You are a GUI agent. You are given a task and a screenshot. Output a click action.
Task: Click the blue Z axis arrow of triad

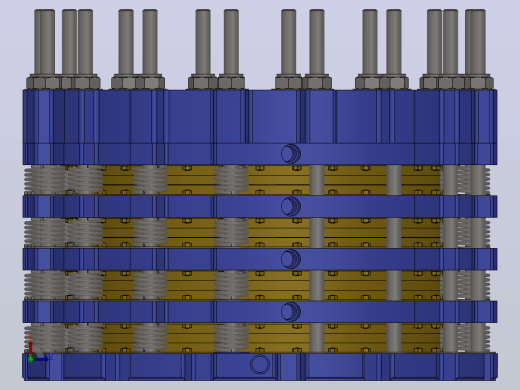41,359
